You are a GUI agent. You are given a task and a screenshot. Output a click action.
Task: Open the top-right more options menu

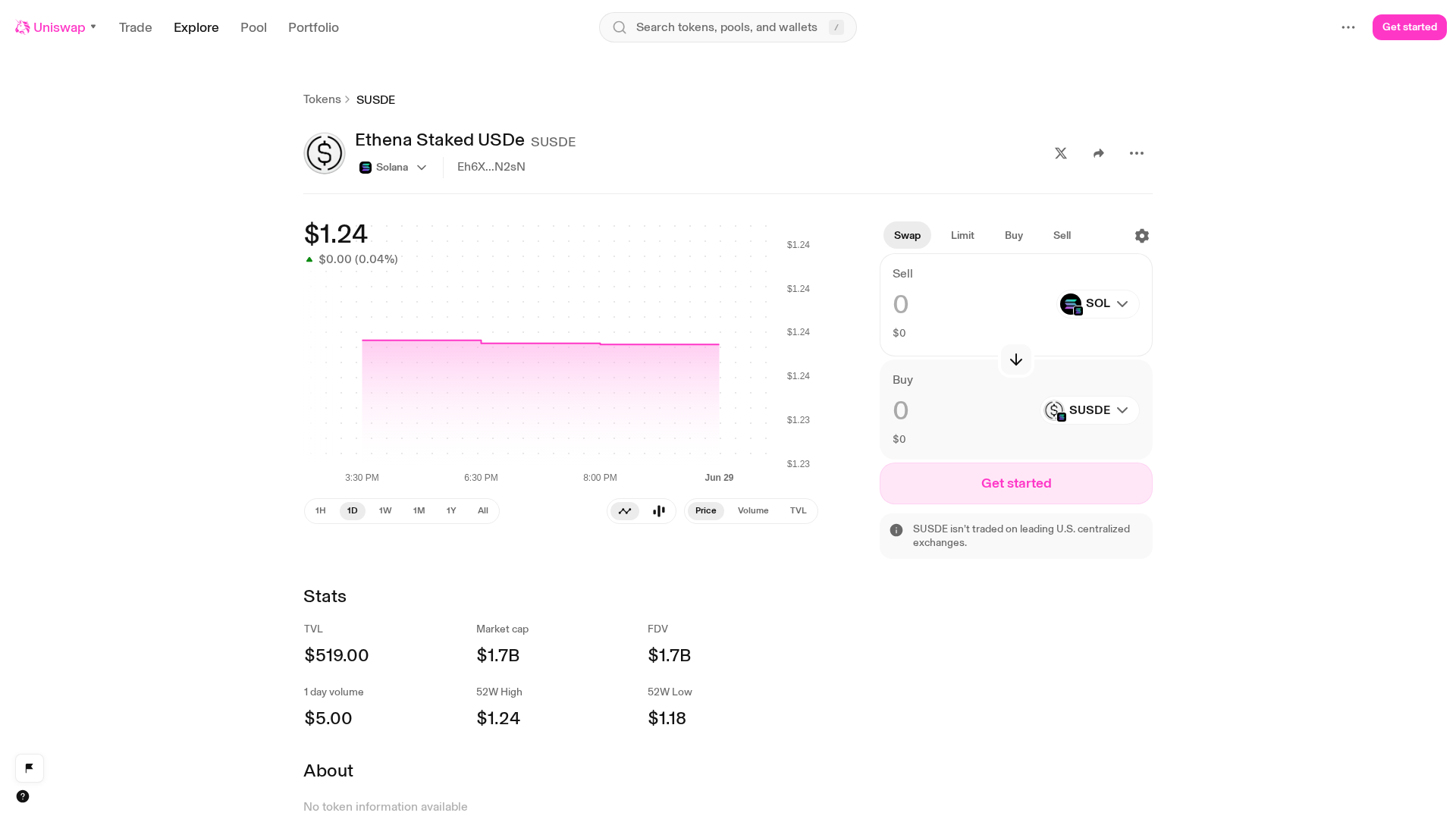pyautogui.click(x=1348, y=27)
